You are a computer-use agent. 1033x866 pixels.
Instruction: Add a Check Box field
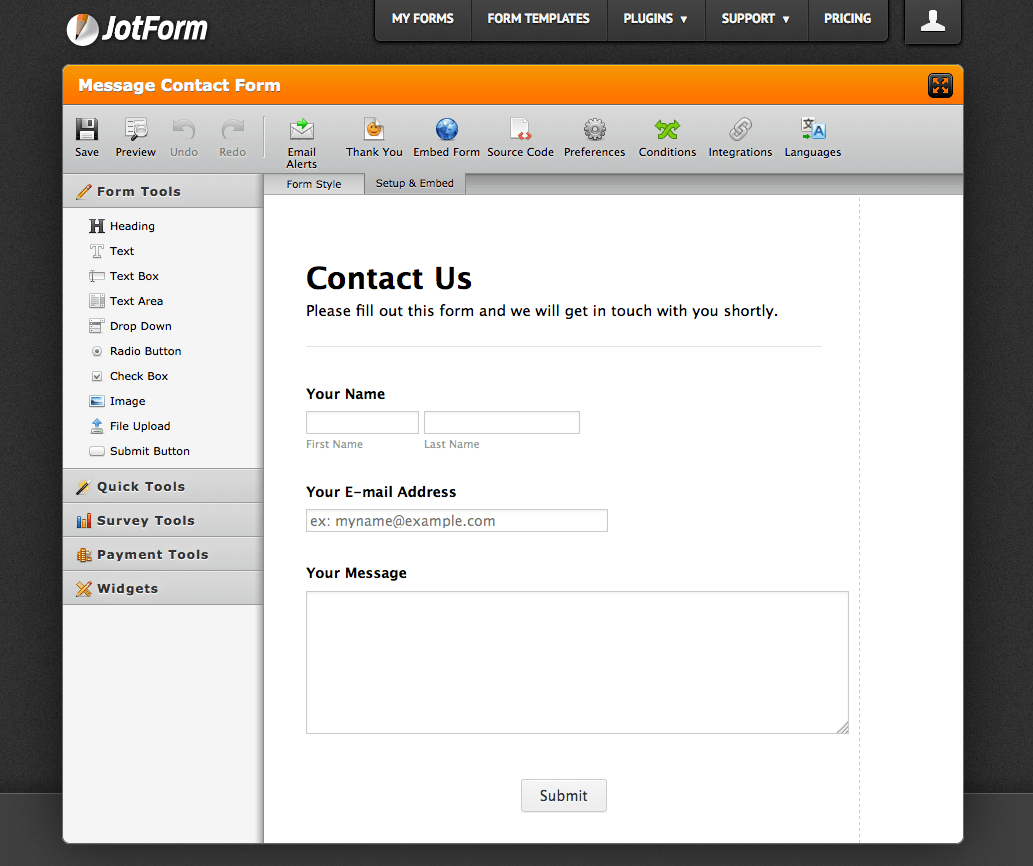[x=138, y=376]
